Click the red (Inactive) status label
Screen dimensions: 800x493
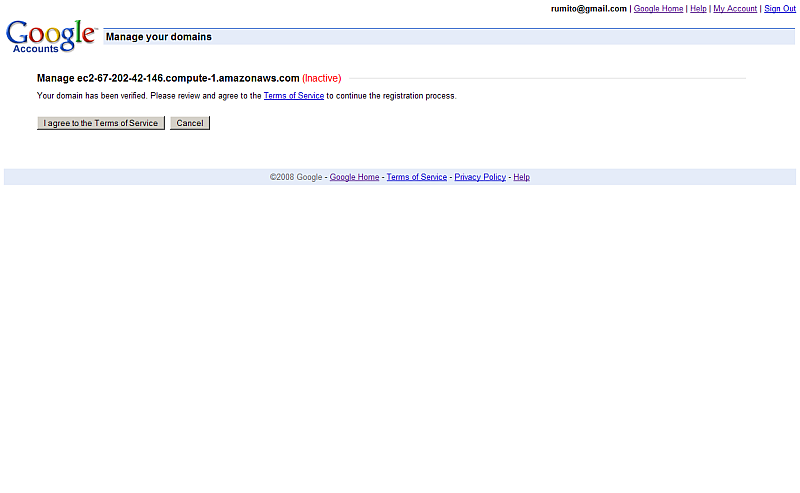coord(321,78)
